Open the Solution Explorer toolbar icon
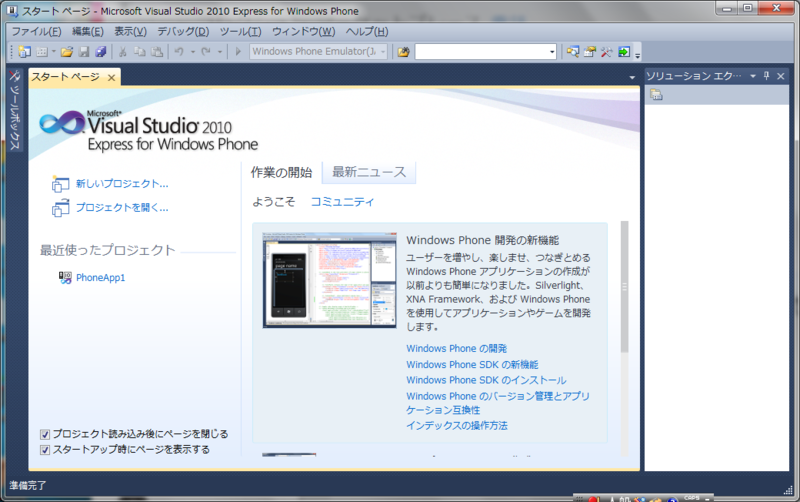The height and width of the screenshot is (502, 800). pos(573,52)
